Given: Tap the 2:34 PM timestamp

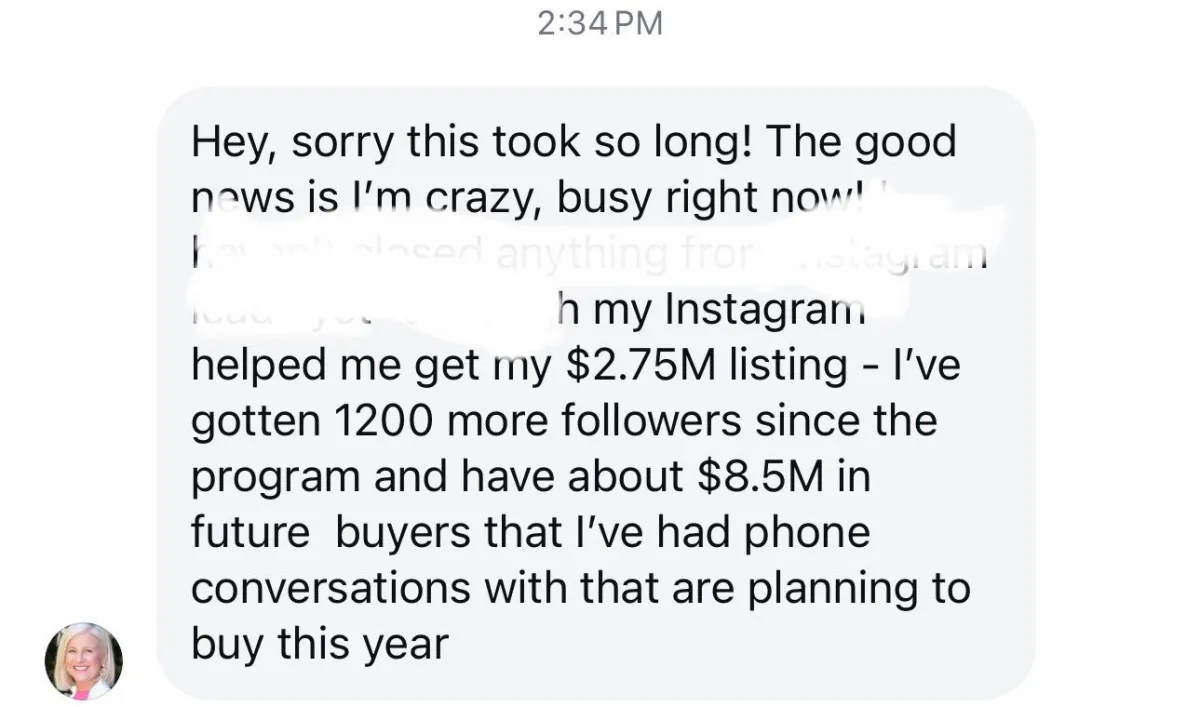Looking at the screenshot, I should click(600, 23).
